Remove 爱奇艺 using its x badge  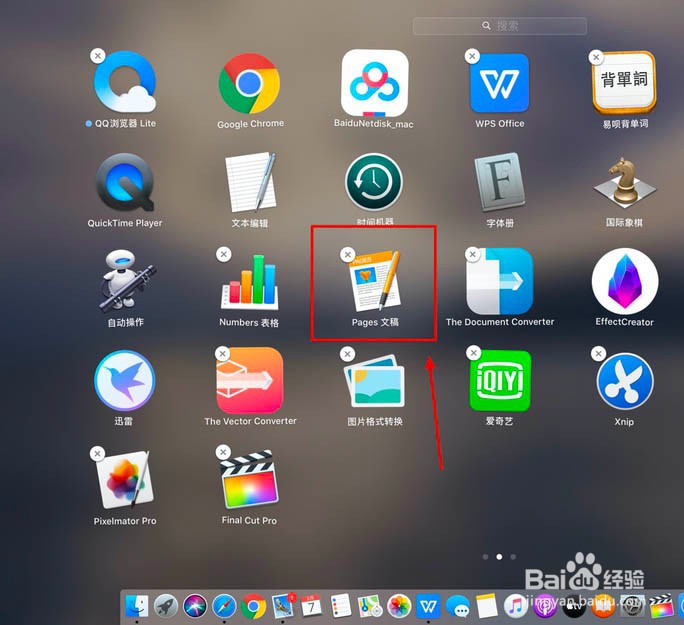click(x=474, y=353)
